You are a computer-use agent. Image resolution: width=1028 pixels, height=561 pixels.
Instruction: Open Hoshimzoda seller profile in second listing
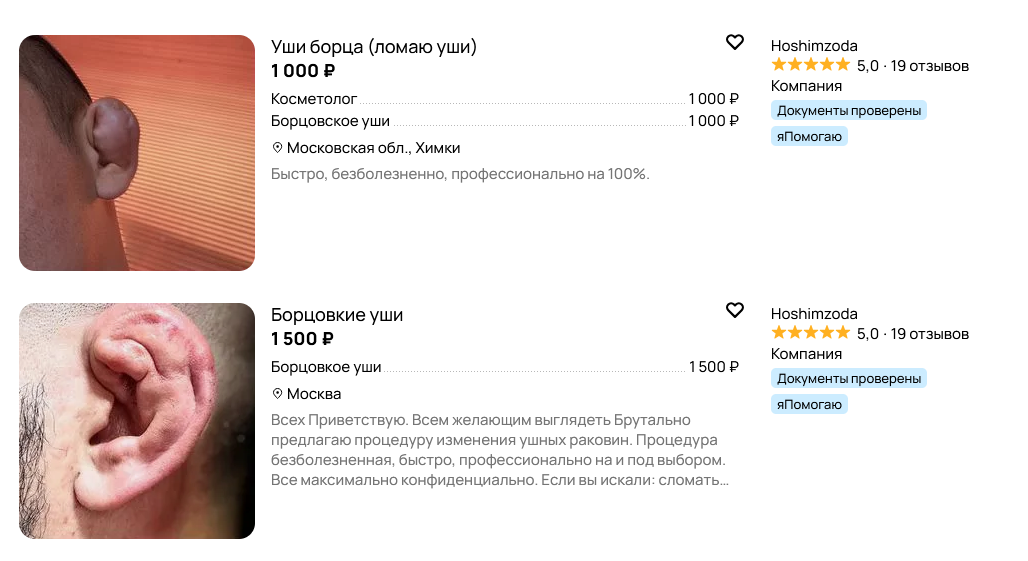814,313
